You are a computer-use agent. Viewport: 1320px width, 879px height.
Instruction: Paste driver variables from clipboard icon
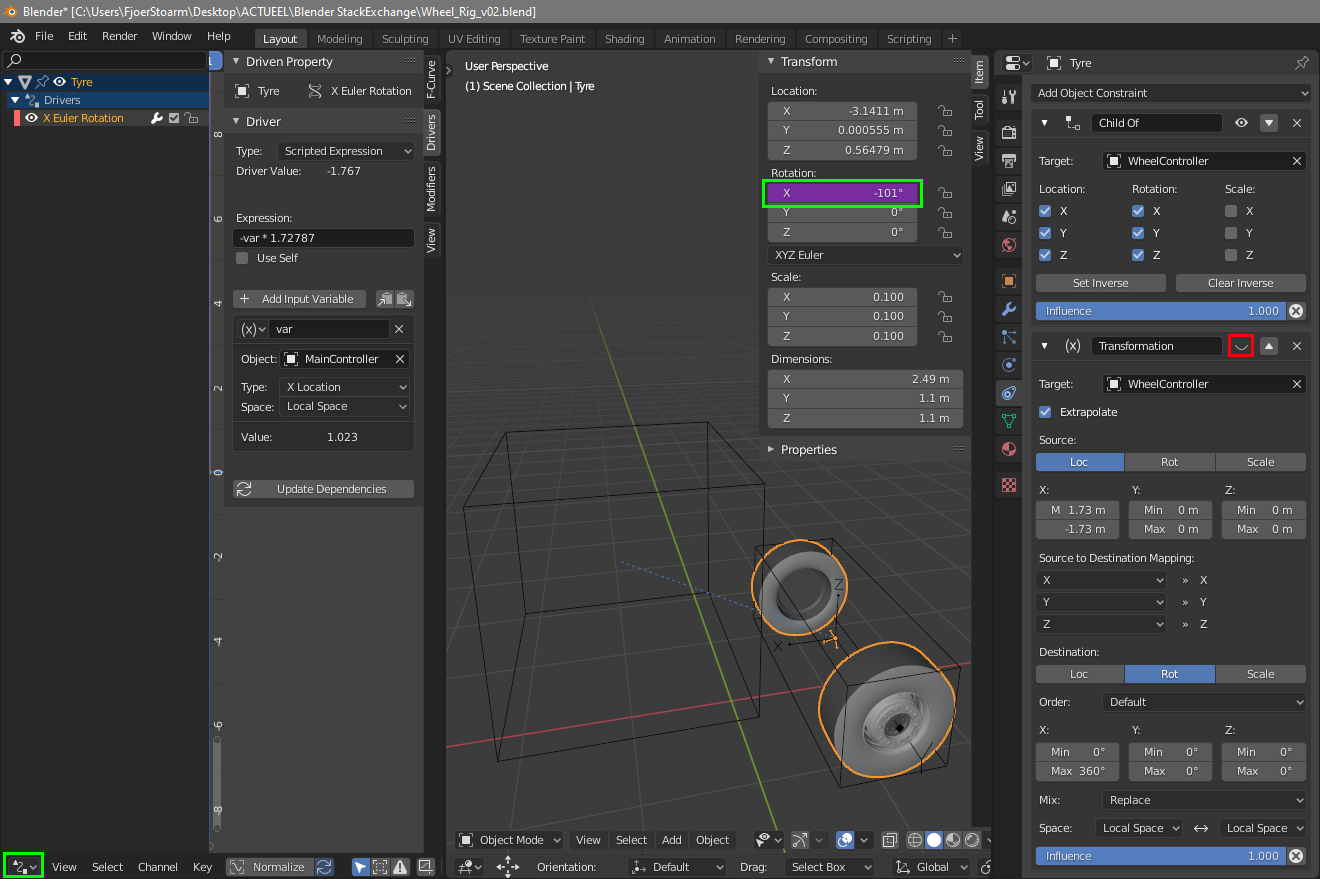(x=404, y=299)
